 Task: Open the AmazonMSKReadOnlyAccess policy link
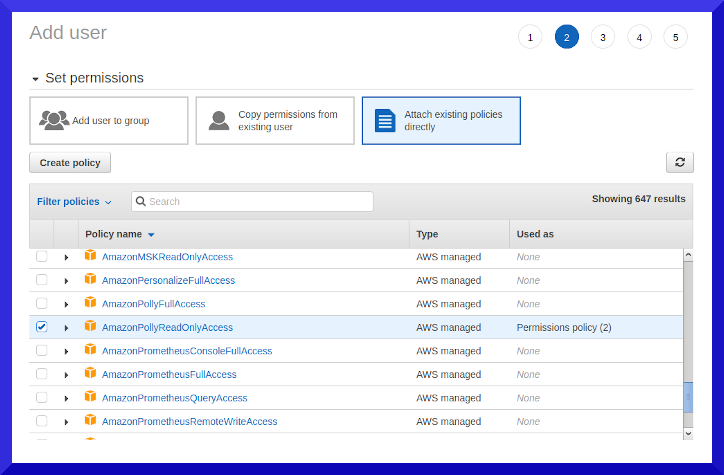[x=167, y=257]
